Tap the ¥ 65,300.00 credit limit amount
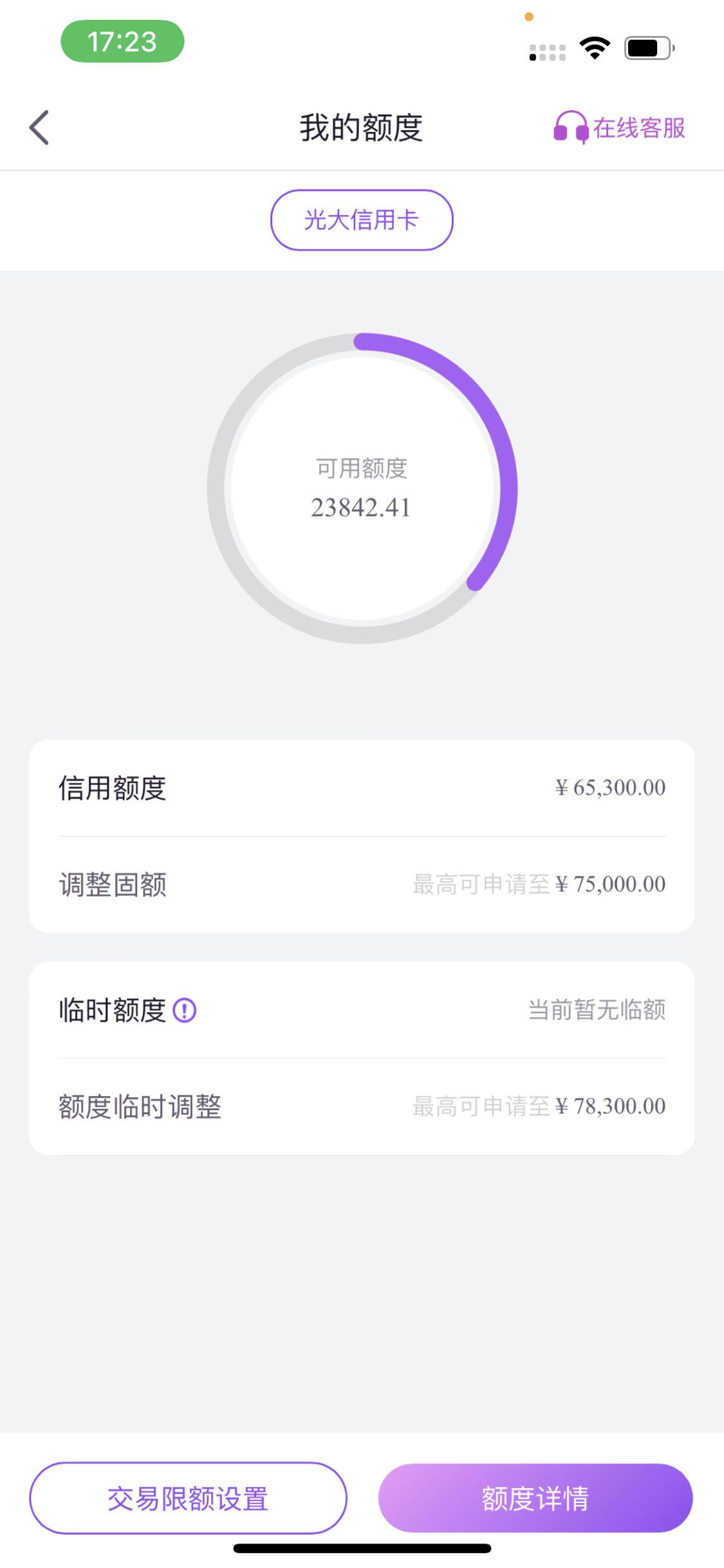Viewport: 724px width, 1568px height. coord(610,788)
